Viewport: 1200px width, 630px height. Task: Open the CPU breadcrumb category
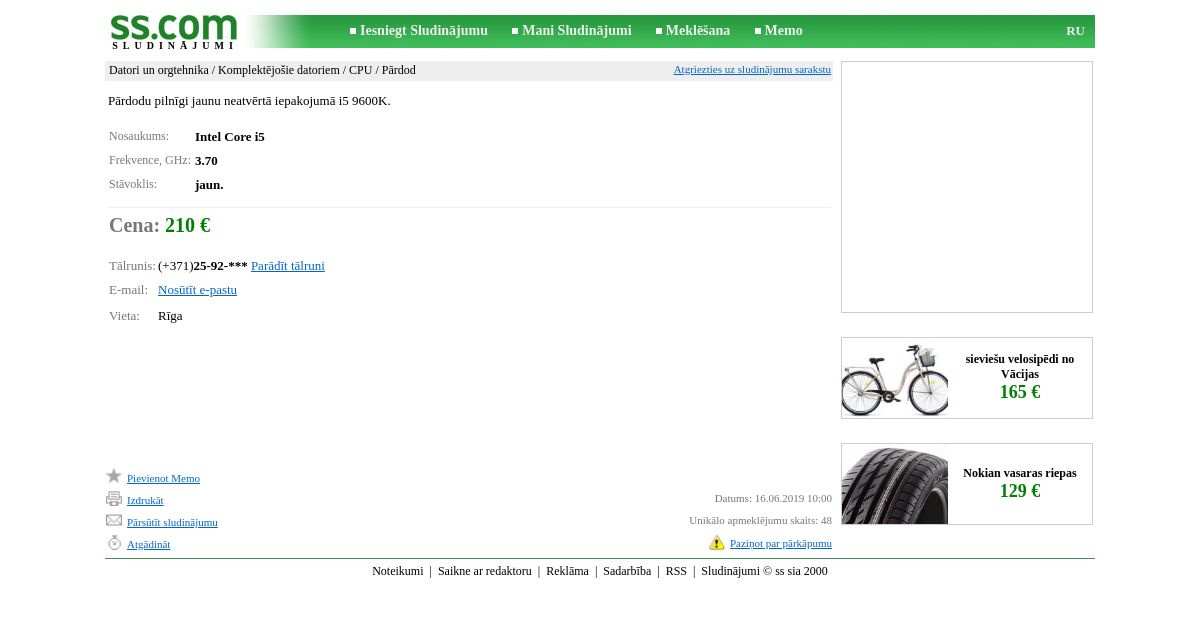(x=360, y=70)
